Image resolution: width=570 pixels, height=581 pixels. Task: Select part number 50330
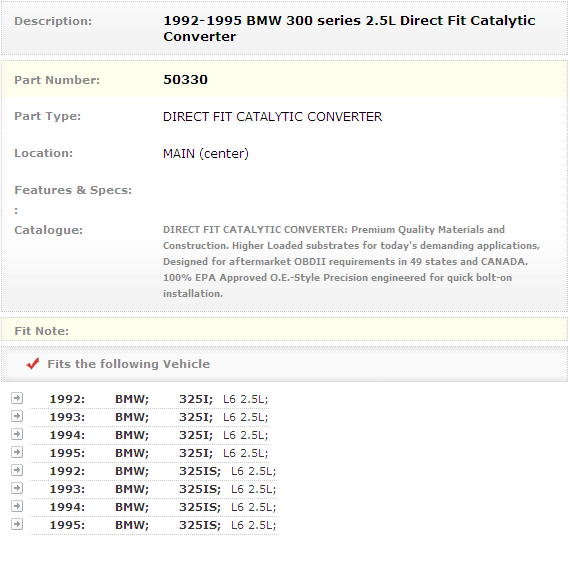coord(185,80)
